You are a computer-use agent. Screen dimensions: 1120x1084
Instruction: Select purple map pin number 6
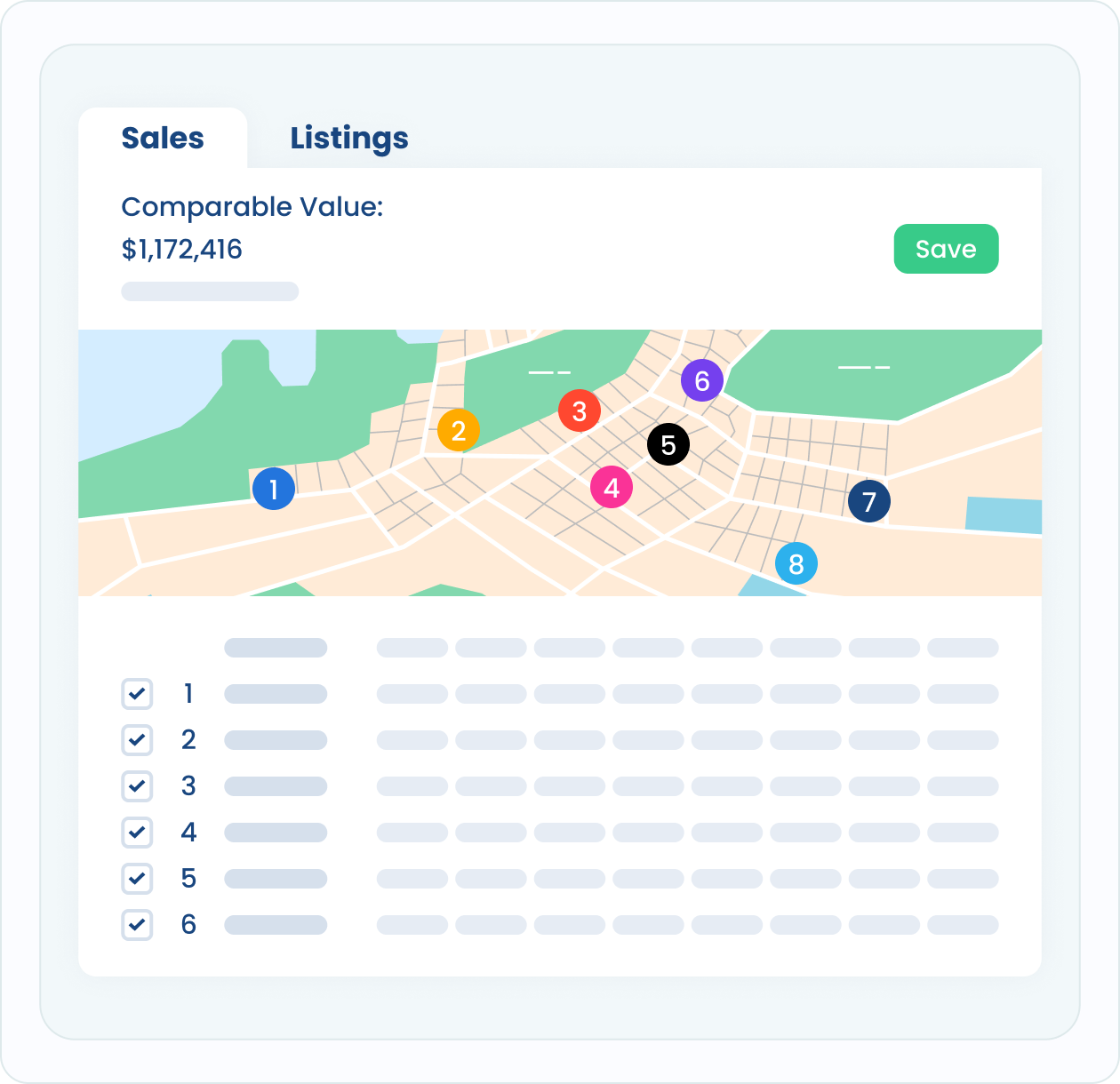point(702,380)
